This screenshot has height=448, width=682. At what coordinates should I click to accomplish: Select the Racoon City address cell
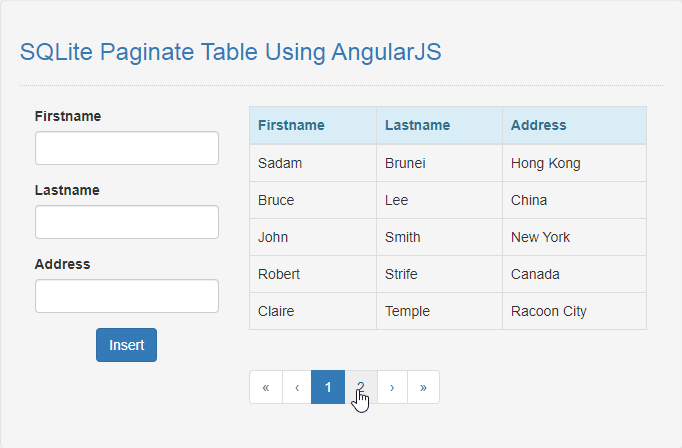click(x=574, y=311)
